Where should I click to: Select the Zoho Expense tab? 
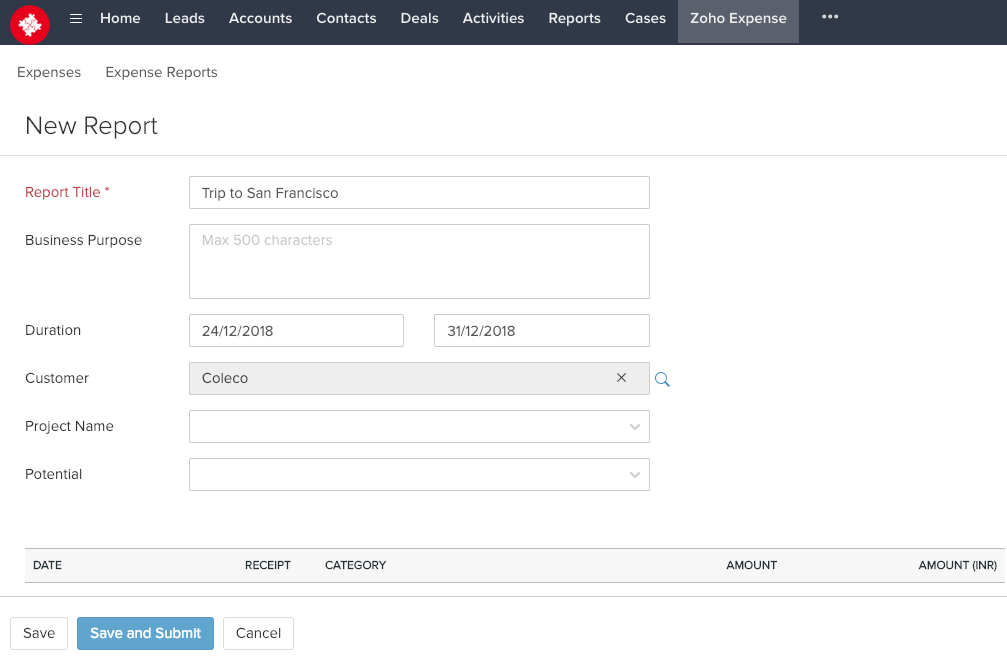pos(738,19)
